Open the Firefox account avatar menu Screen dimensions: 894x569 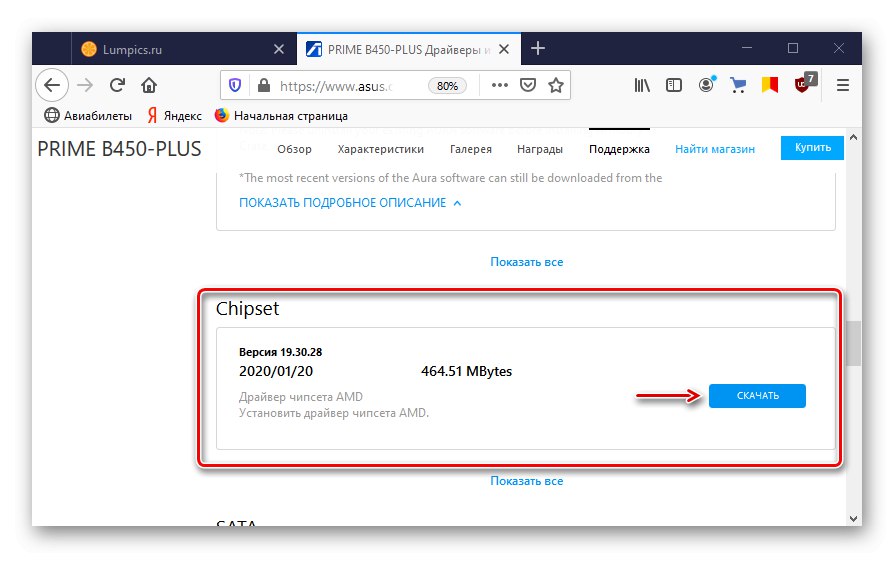(x=706, y=86)
